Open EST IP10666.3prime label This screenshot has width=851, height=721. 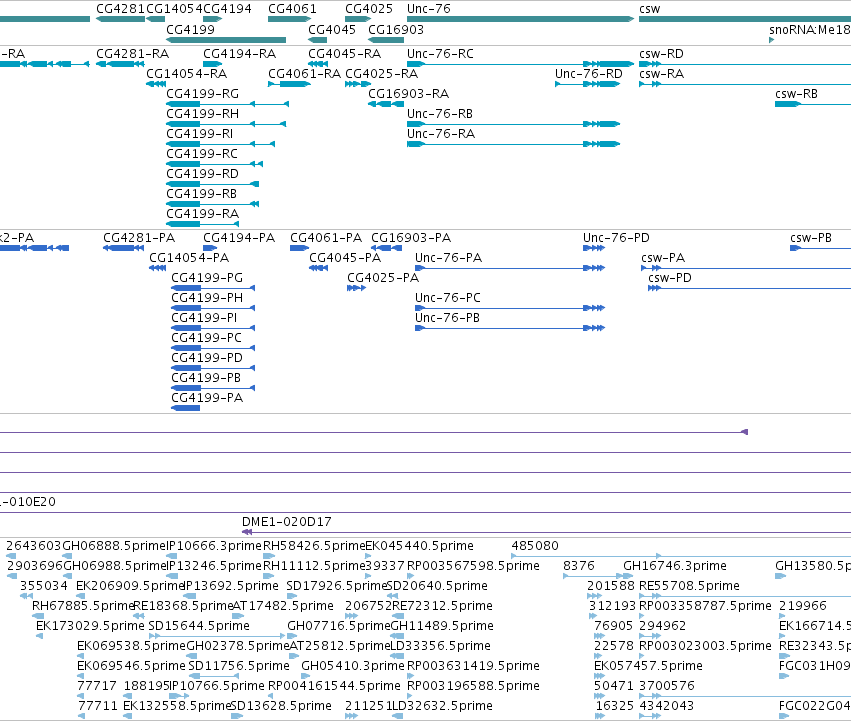point(214,546)
